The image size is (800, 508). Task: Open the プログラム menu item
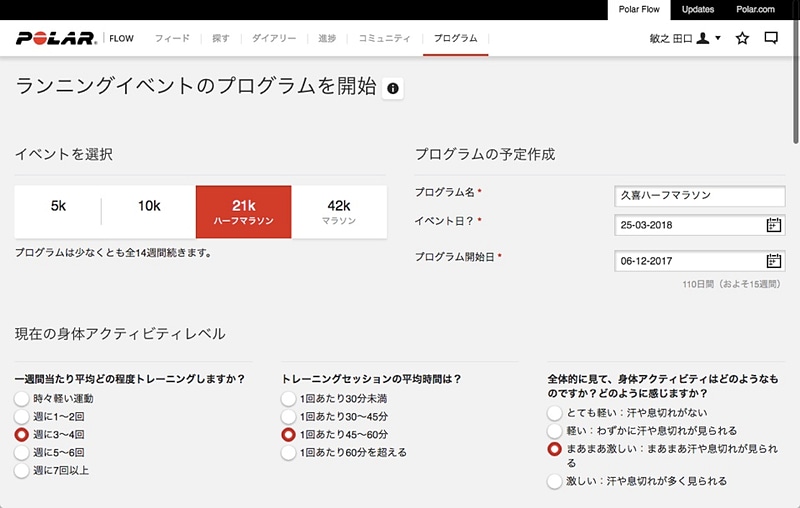[456, 38]
